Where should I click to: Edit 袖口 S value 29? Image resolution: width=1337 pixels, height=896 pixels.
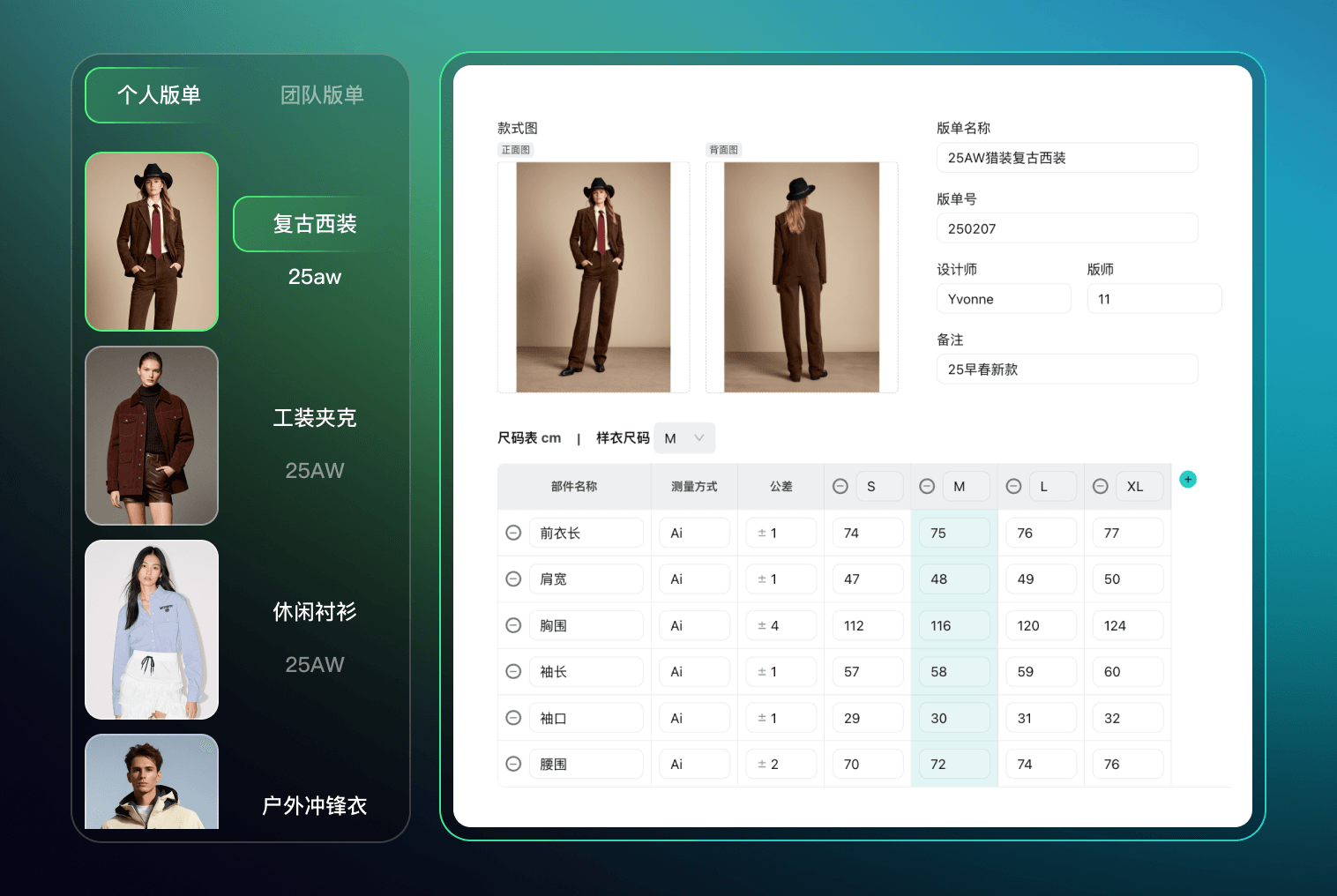click(868, 718)
